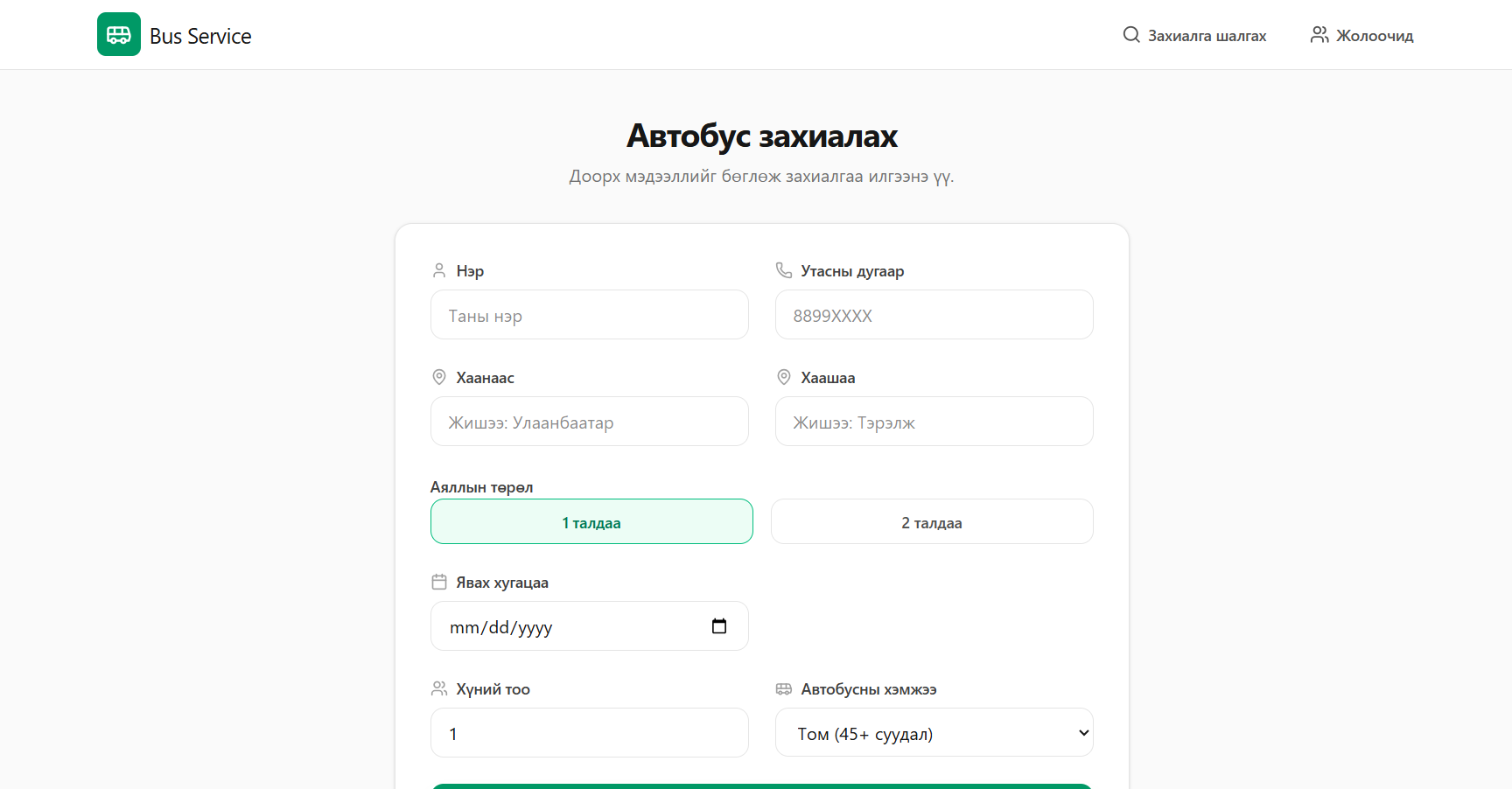The width and height of the screenshot is (1512, 789).
Task: Click the Хүний тоо number field
Action: point(589,733)
